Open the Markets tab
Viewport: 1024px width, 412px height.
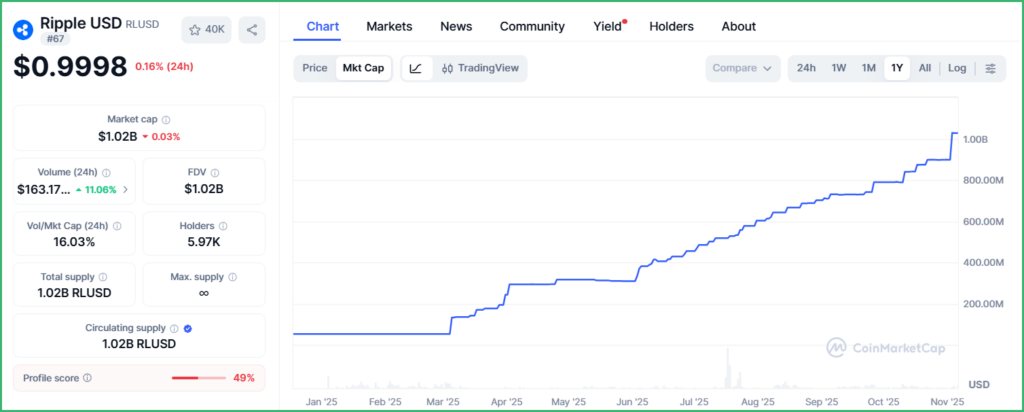(x=390, y=26)
